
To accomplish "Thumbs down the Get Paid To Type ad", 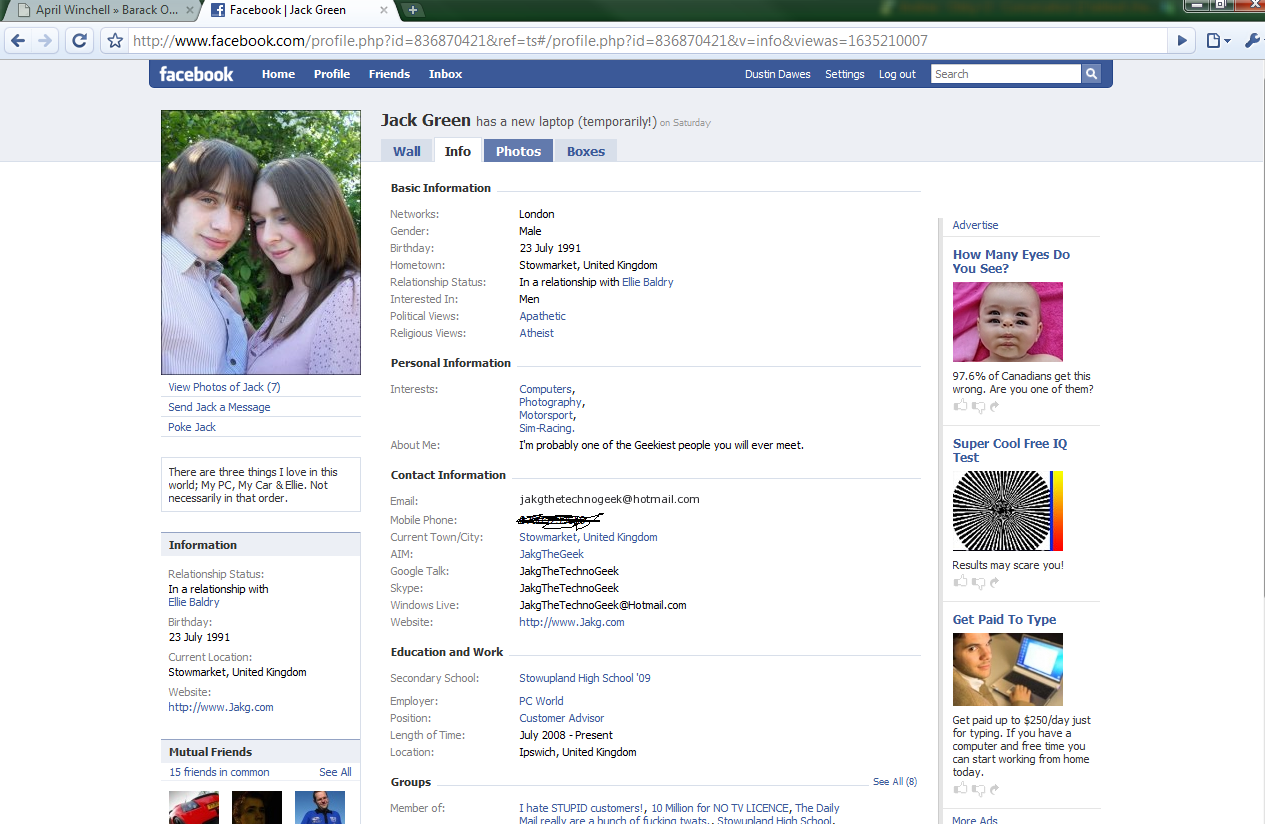I will click(x=978, y=789).
